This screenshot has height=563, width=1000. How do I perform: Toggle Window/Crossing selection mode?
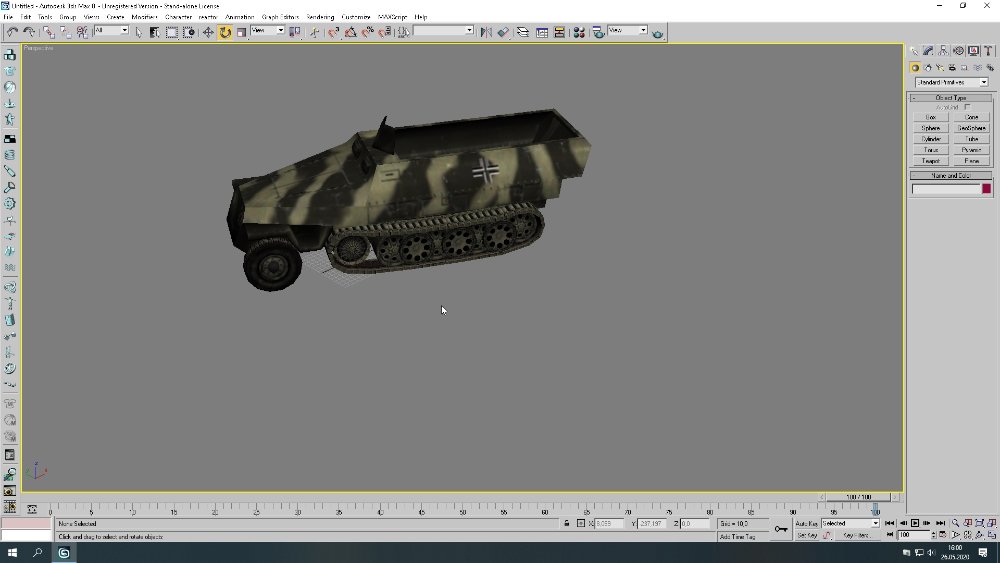coord(189,32)
